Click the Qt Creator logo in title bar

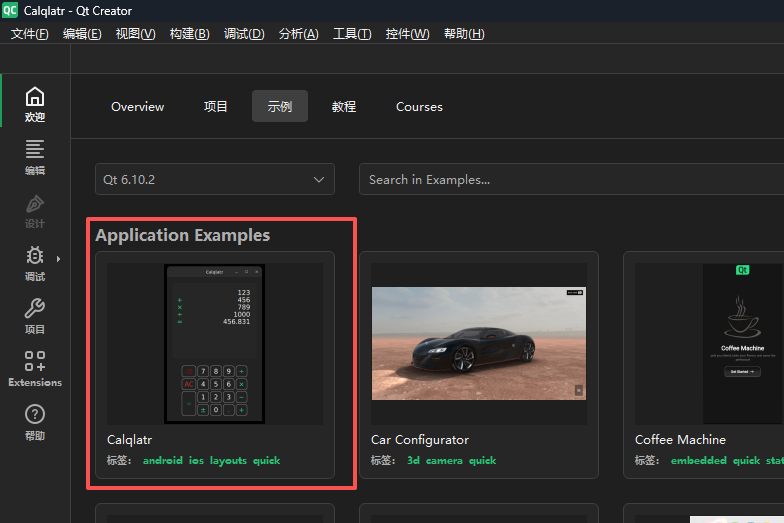[x=10, y=10]
